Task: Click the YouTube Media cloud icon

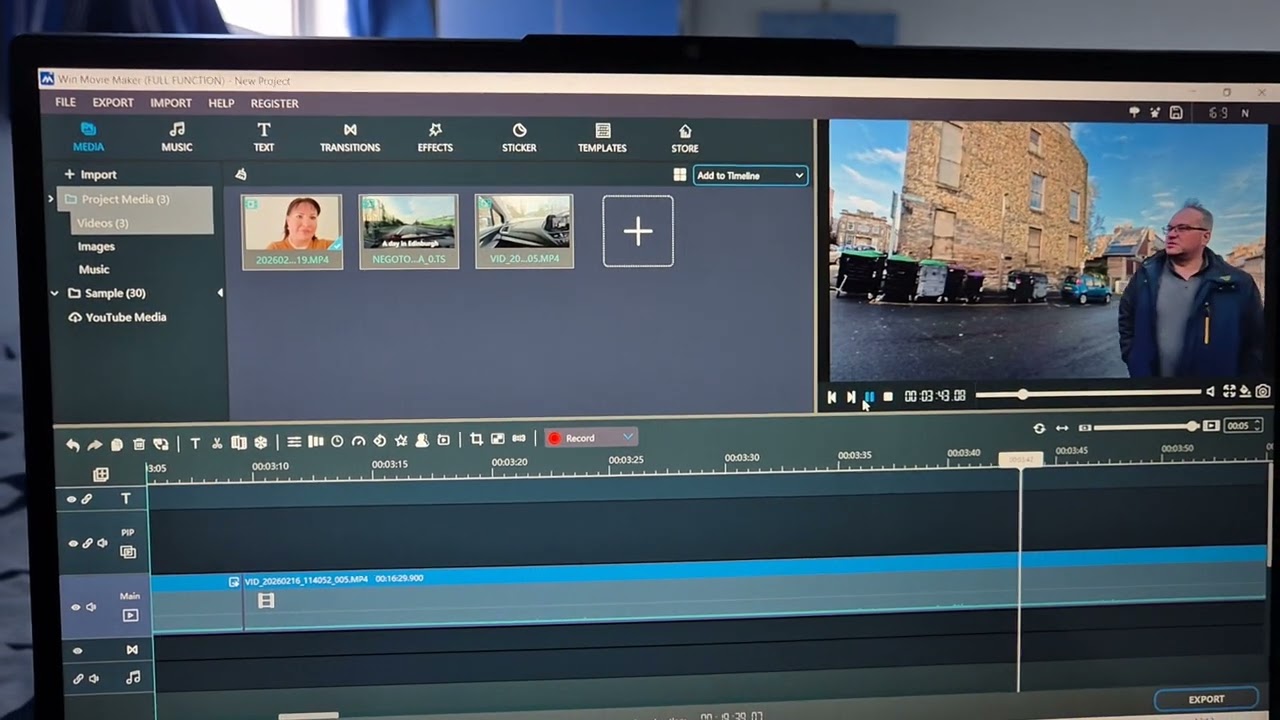Action: point(75,317)
